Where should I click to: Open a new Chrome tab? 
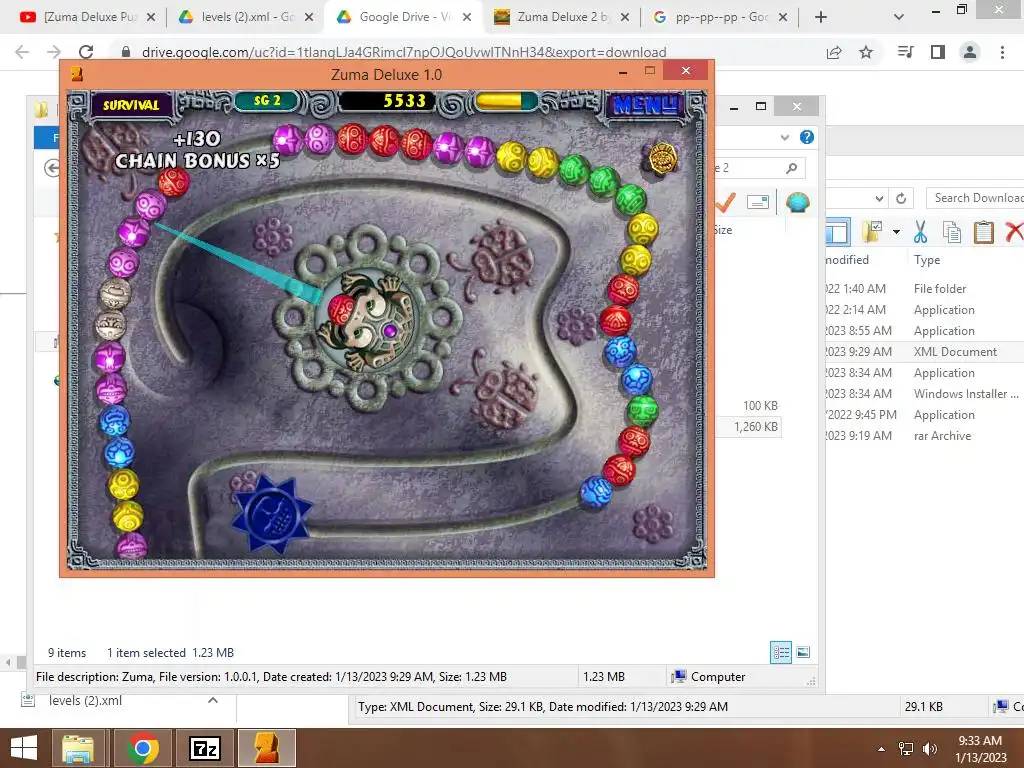point(821,17)
